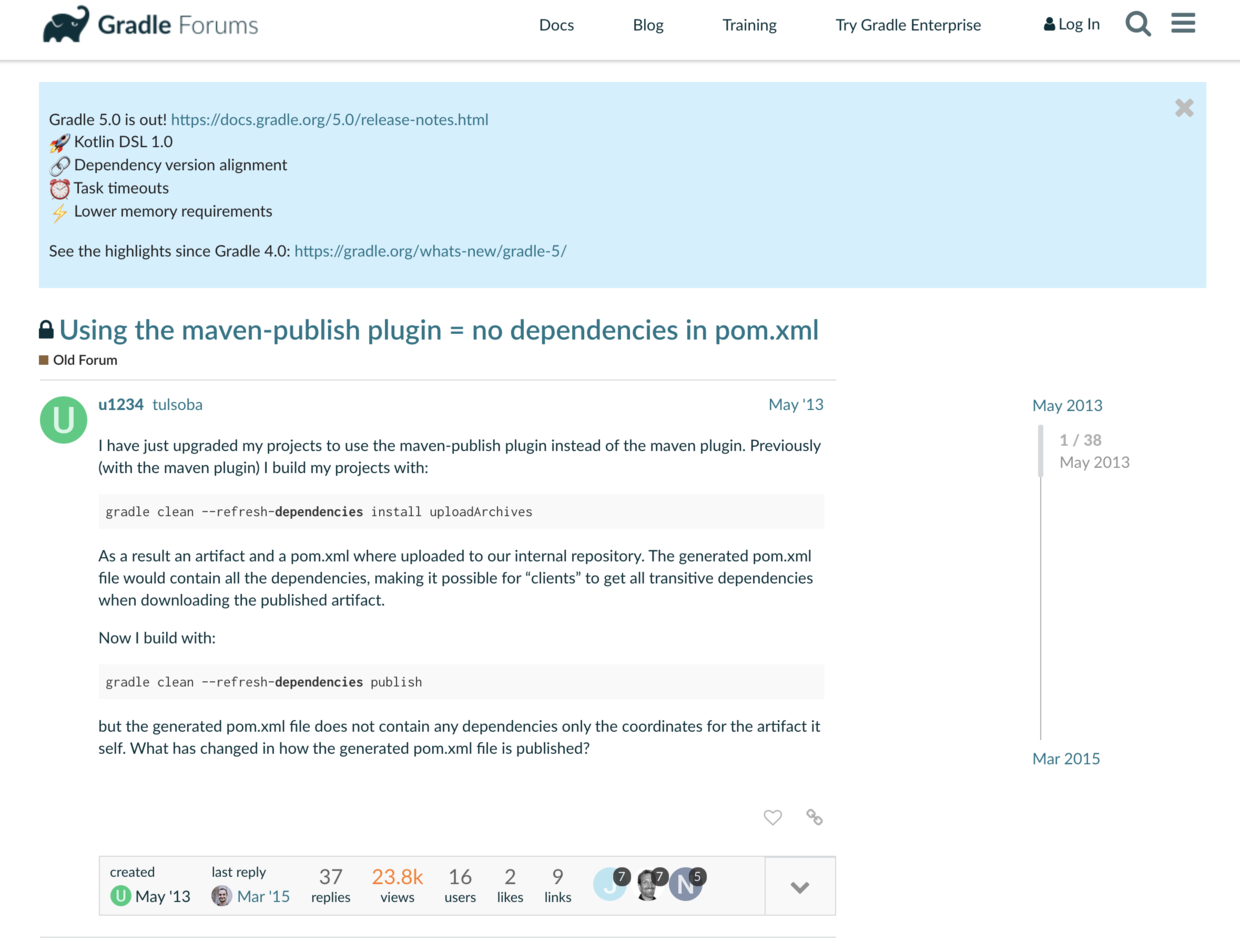The image size is (1240, 943).
Task: Click the 1 / 38 post counter
Action: [x=1080, y=440]
